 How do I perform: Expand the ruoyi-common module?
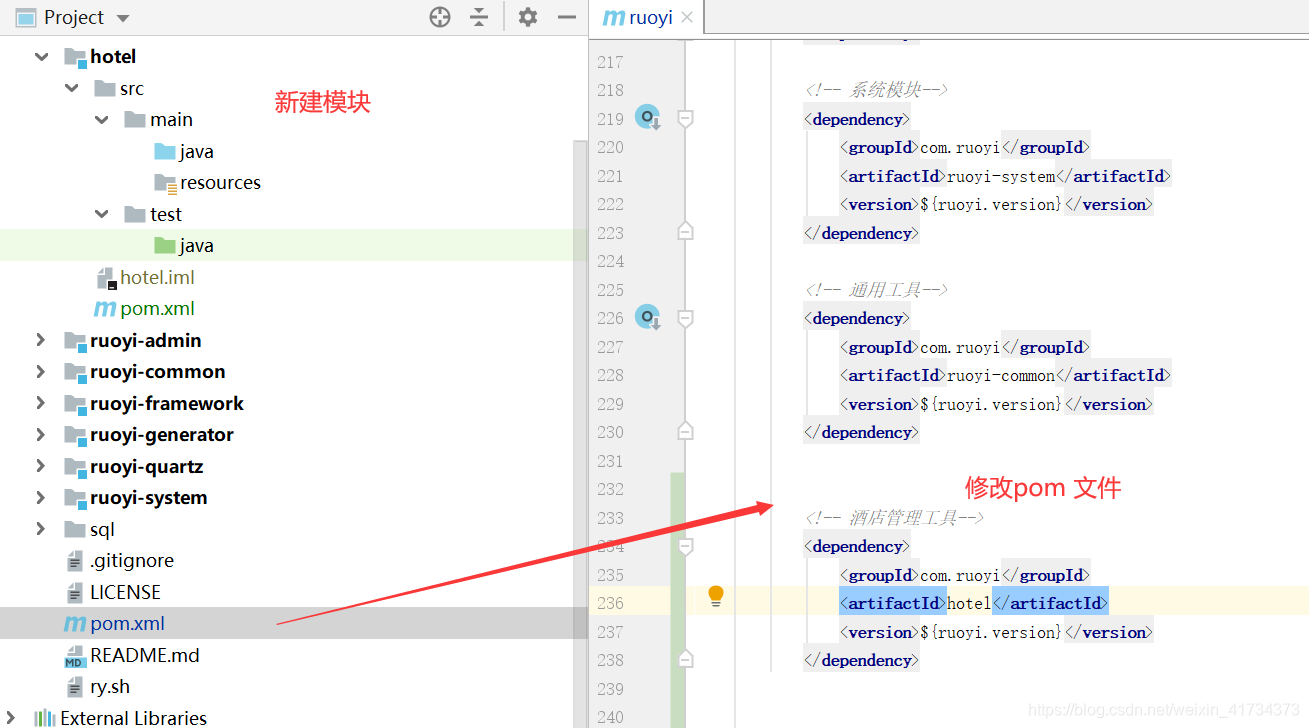[x=41, y=372]
